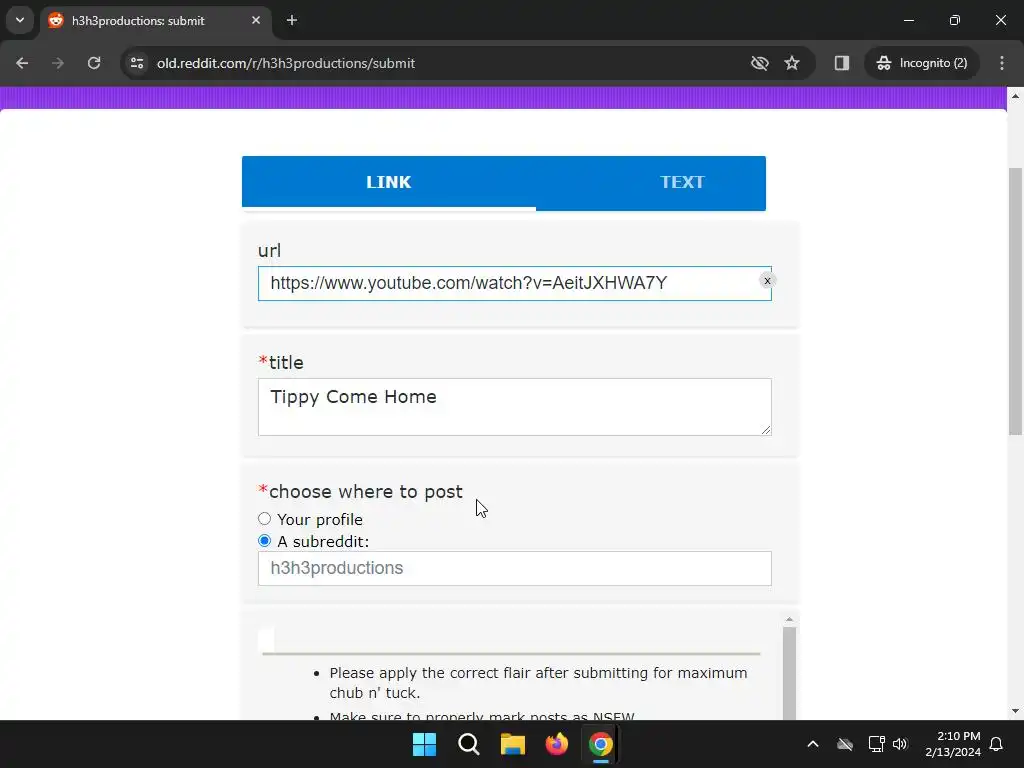Launch Firefox from the taskbar
This screenshot has width=1024, height=768.
coord(557,744)
